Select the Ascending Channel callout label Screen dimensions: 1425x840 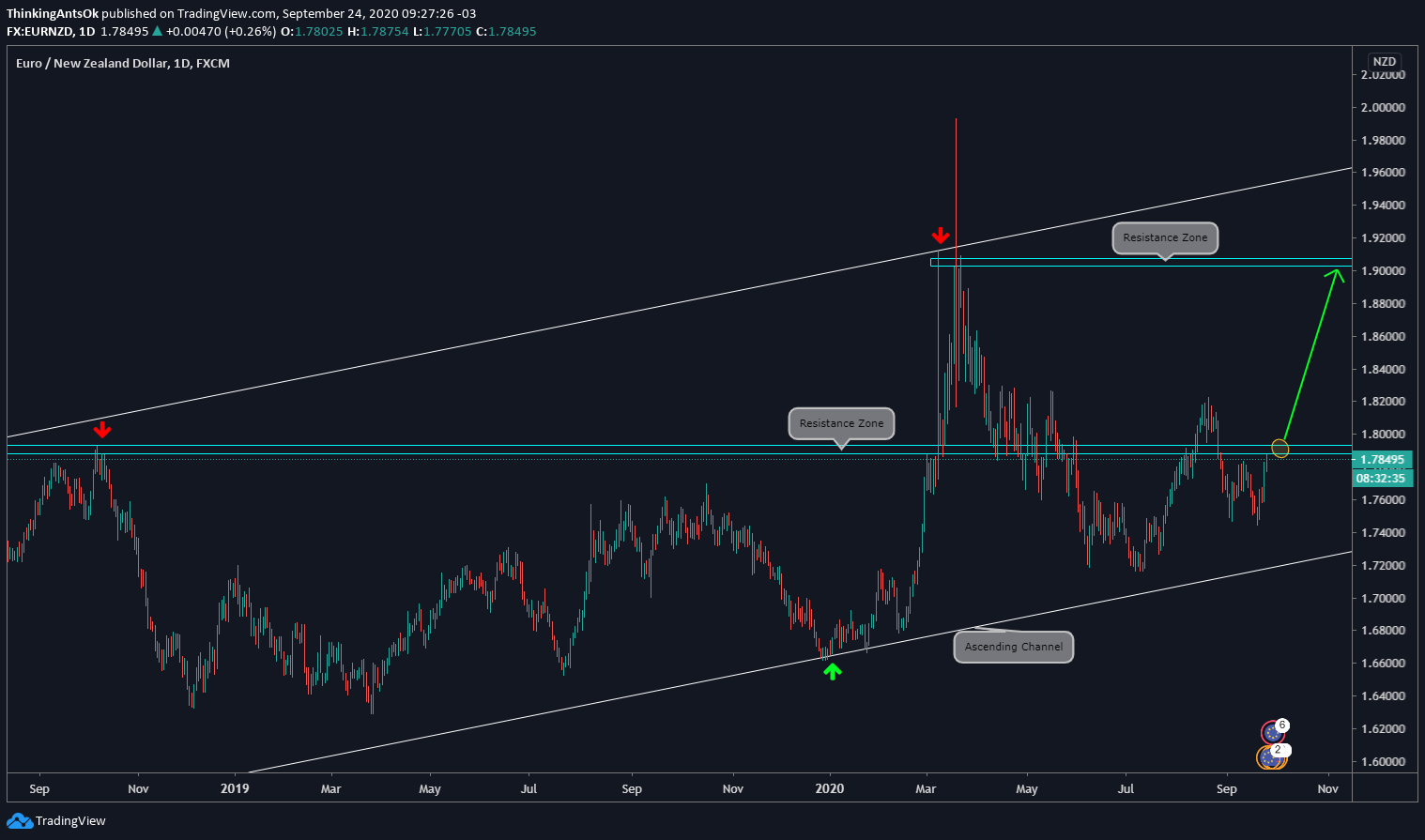1014,647
